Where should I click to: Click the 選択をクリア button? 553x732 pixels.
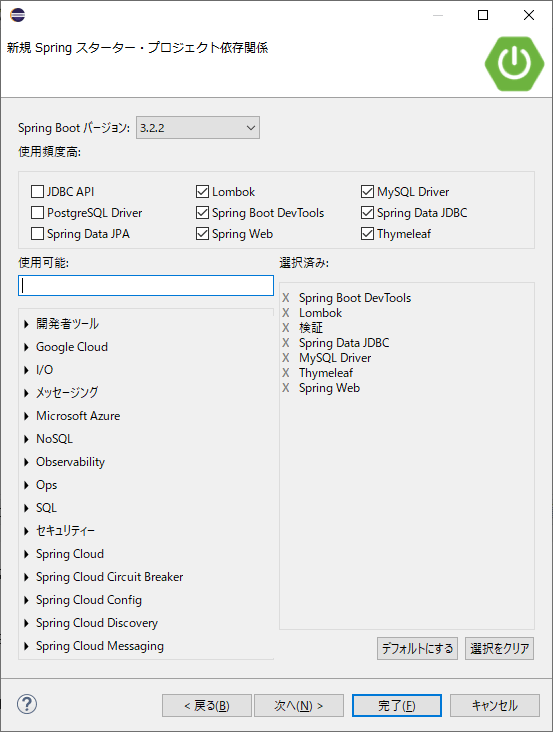pyautogui.click(x=499, y=648)
